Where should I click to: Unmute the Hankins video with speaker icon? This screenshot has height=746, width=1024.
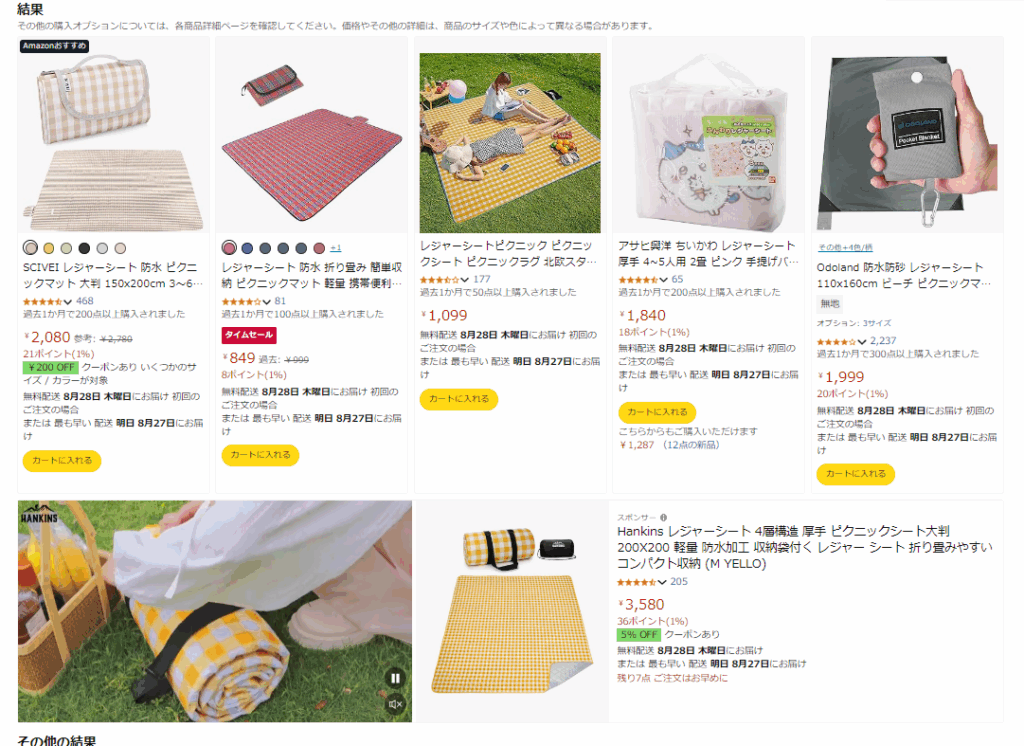point(395,704)
